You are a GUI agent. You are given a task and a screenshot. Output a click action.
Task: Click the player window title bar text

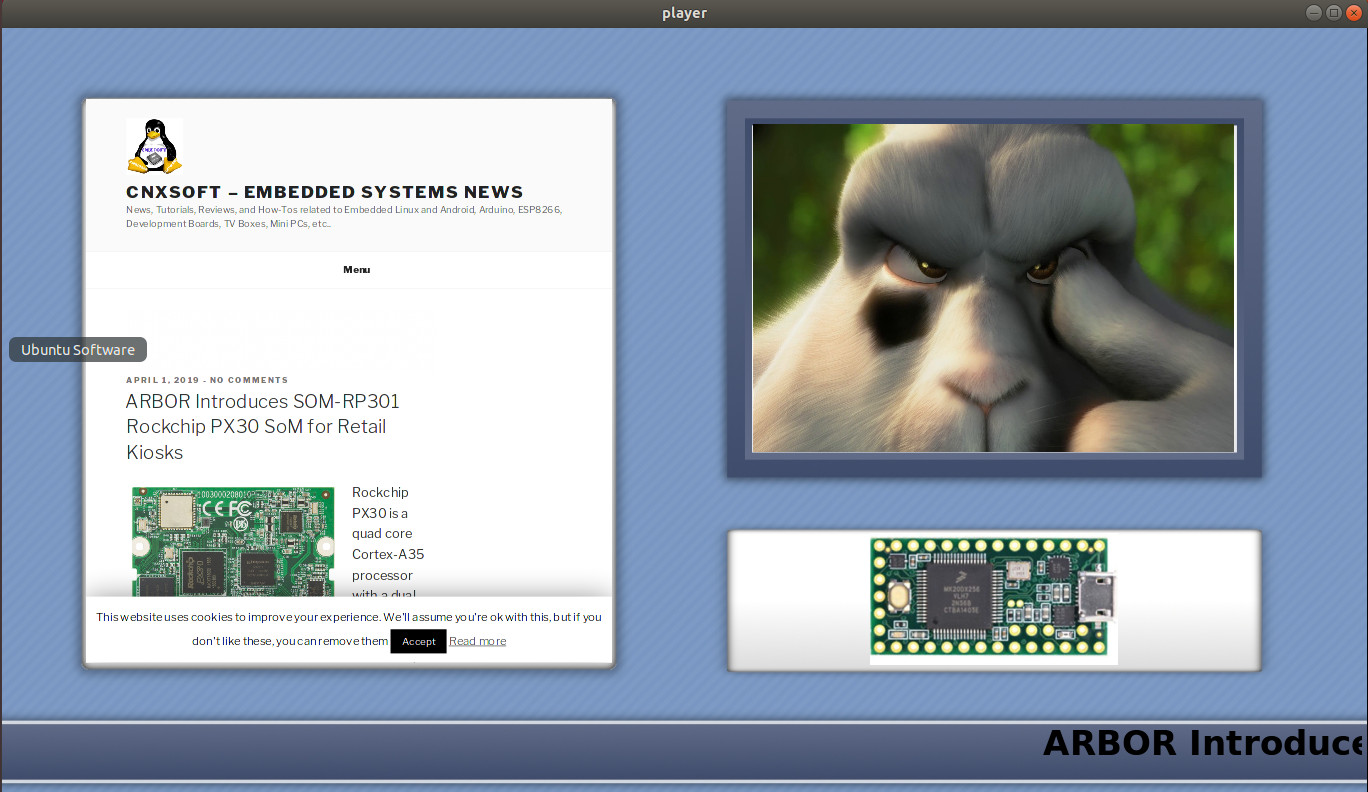pyautogui.click(x=684, y=13)
